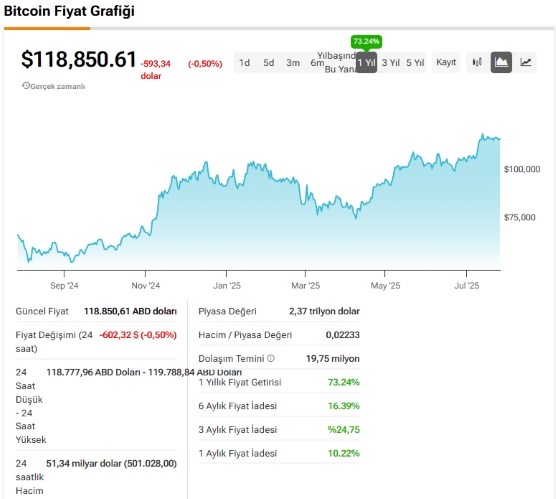Click the 19,75 milyon supply value

click(x=333, y=359)
